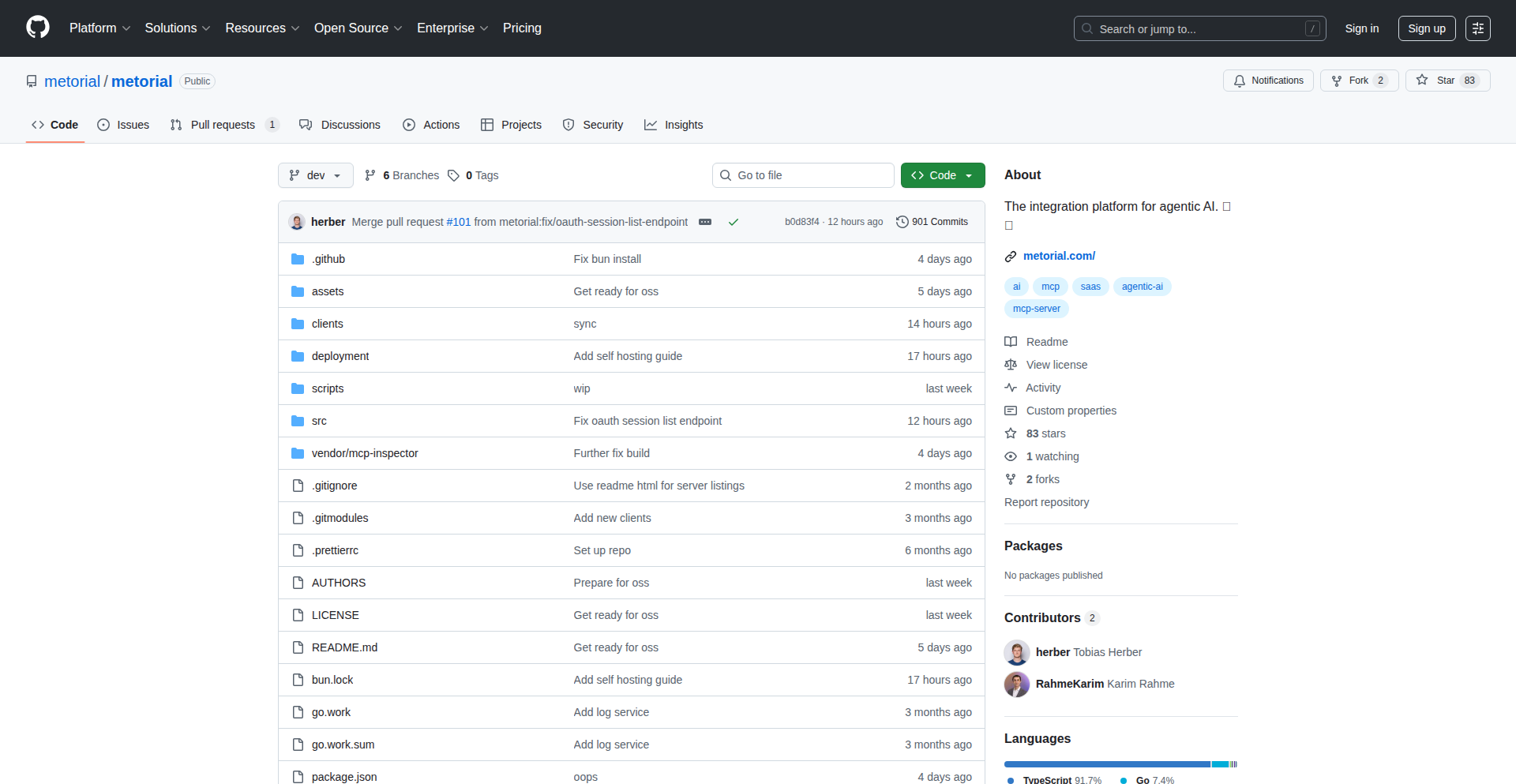Click the herber commit author avatar

[297, 222]
